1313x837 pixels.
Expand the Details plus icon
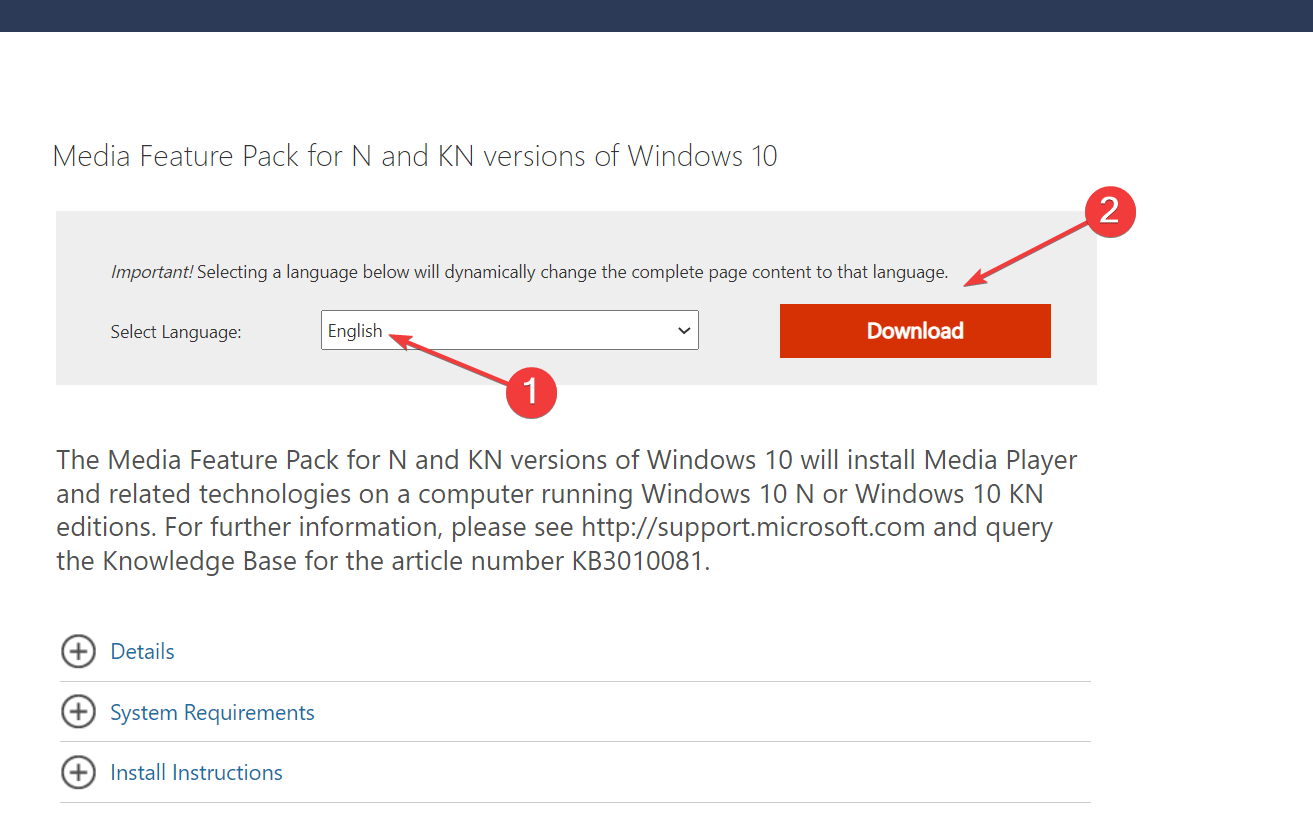click(x=78, y=652)
